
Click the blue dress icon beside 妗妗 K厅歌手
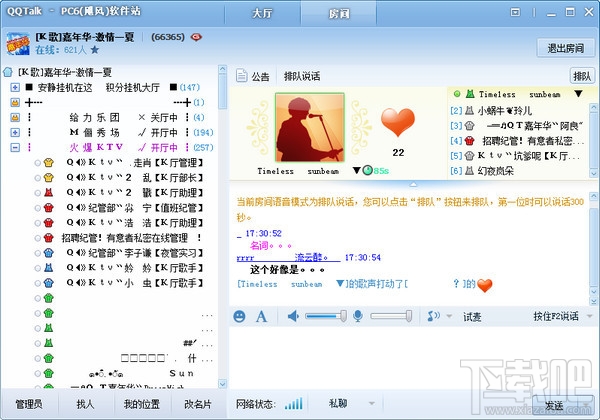49,268
